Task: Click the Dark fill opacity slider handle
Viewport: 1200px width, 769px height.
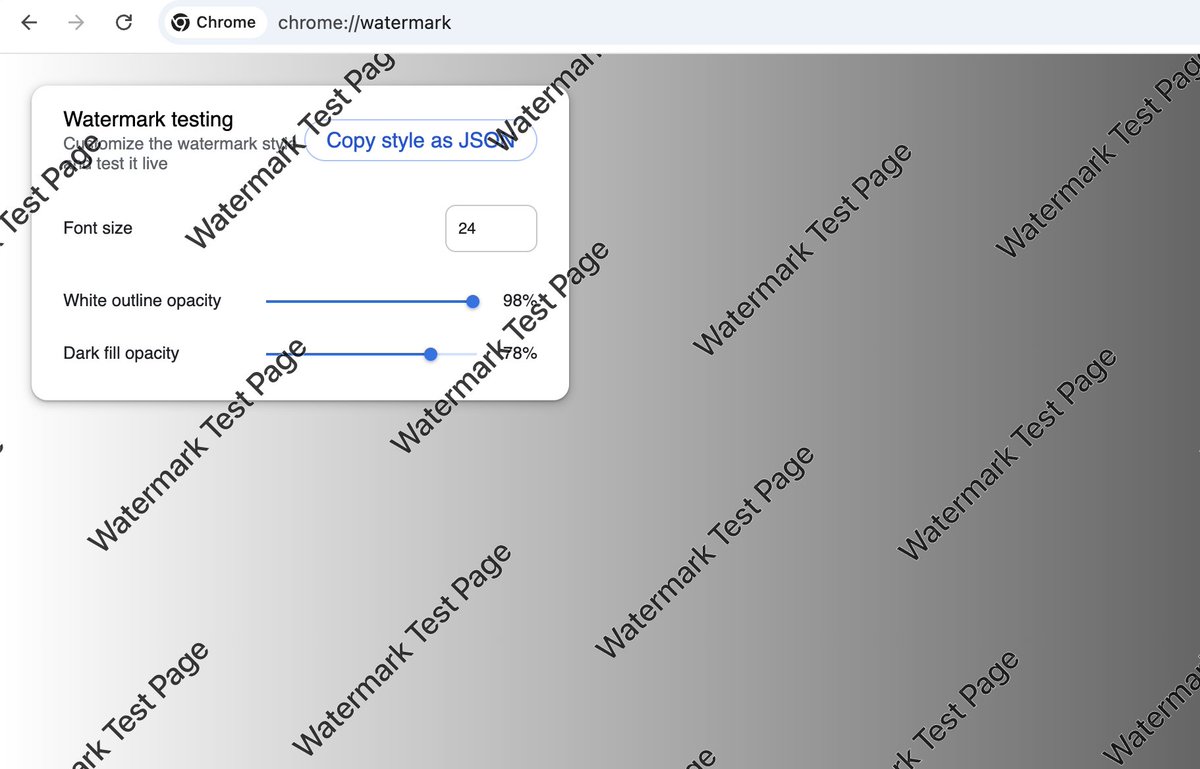Action: pos(431,354)
